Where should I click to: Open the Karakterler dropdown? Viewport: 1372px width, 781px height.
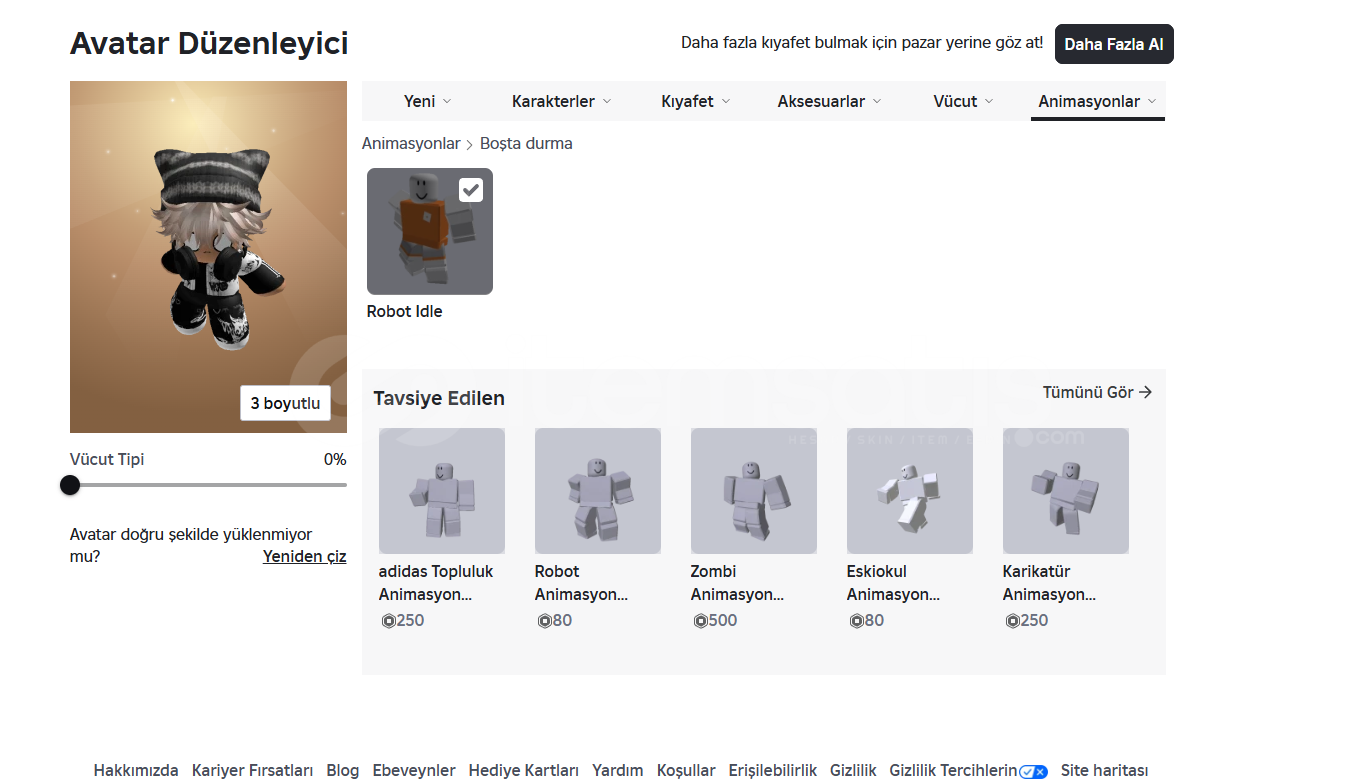click(561, 101)
